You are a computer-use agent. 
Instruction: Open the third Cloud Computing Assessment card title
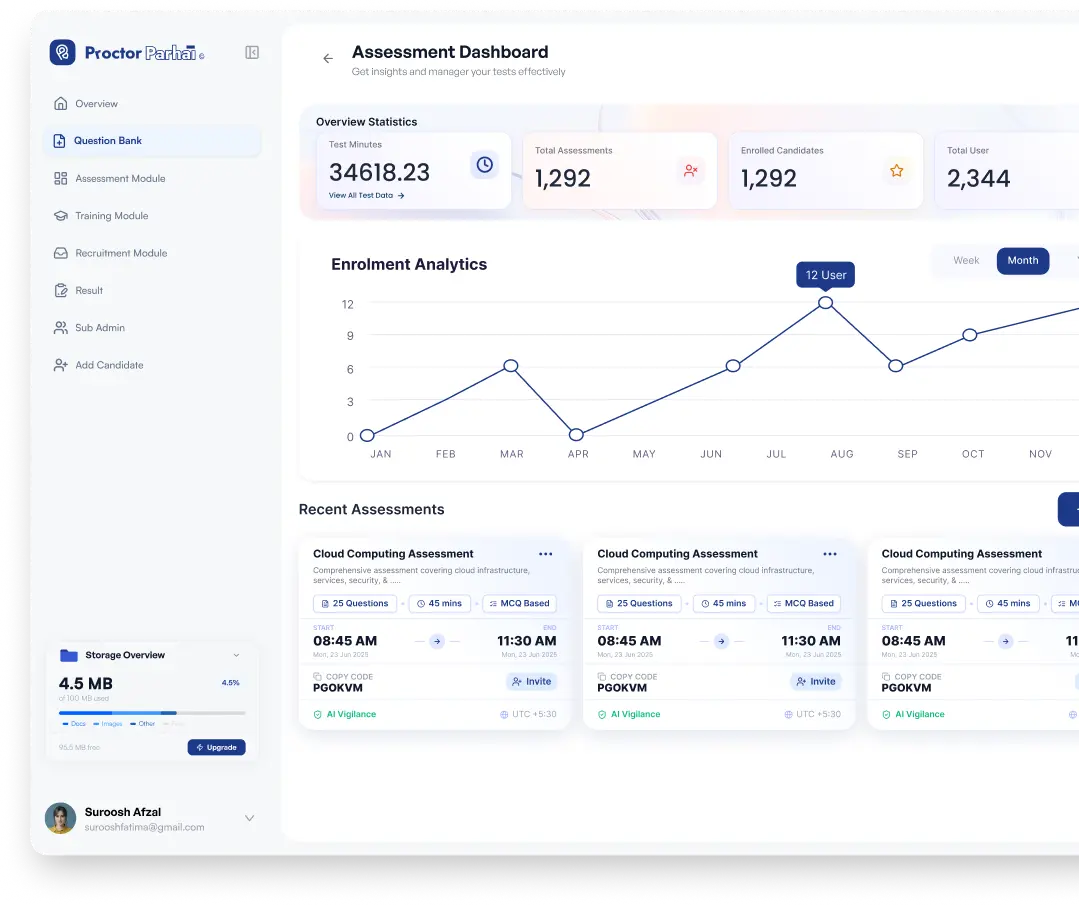click(x=961, y=554)
